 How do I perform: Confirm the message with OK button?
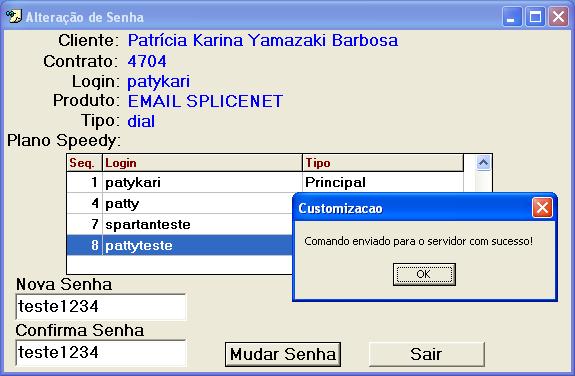coord(424,274)
